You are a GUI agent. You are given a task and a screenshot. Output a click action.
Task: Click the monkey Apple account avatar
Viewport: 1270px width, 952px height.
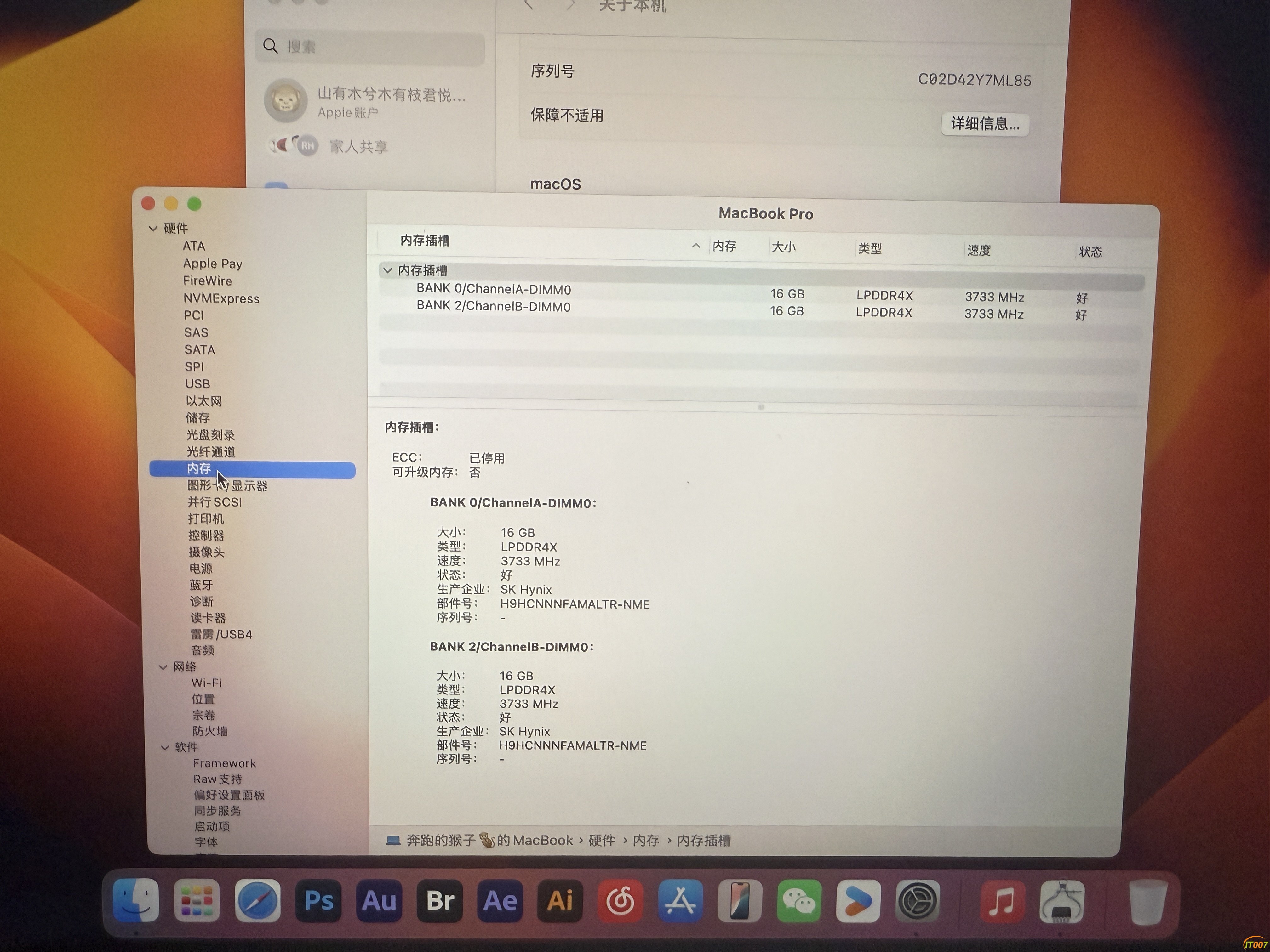(285, 100)
